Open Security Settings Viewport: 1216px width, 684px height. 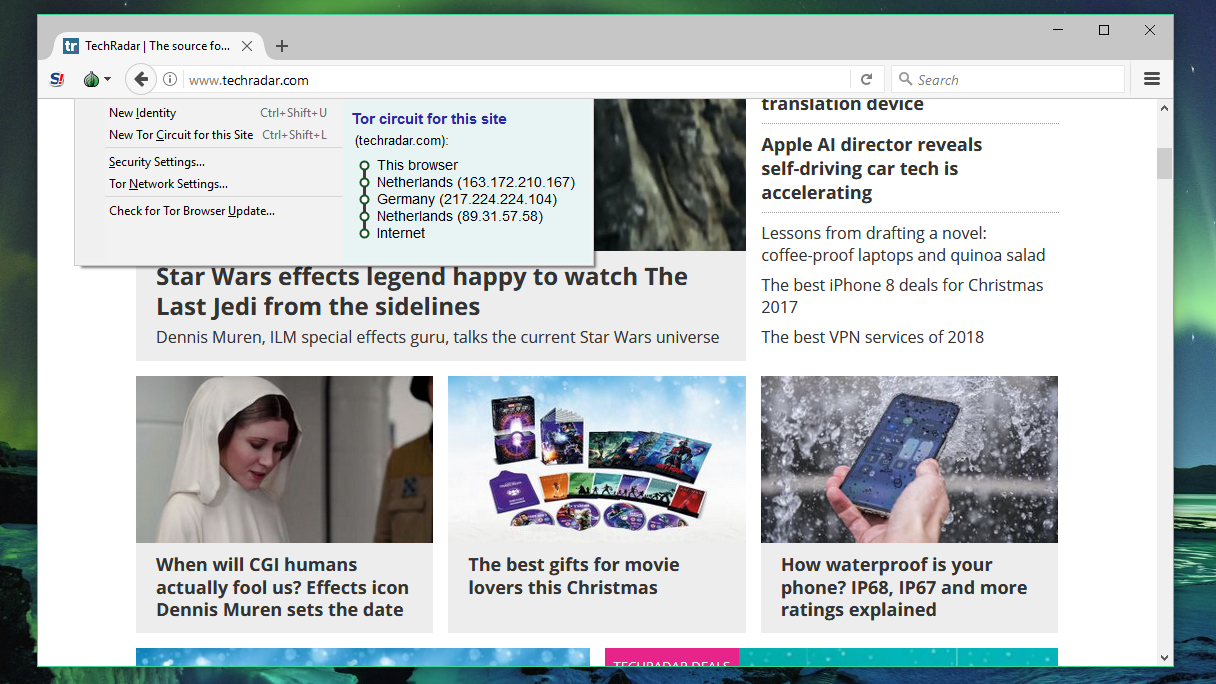tap(157, 162)
